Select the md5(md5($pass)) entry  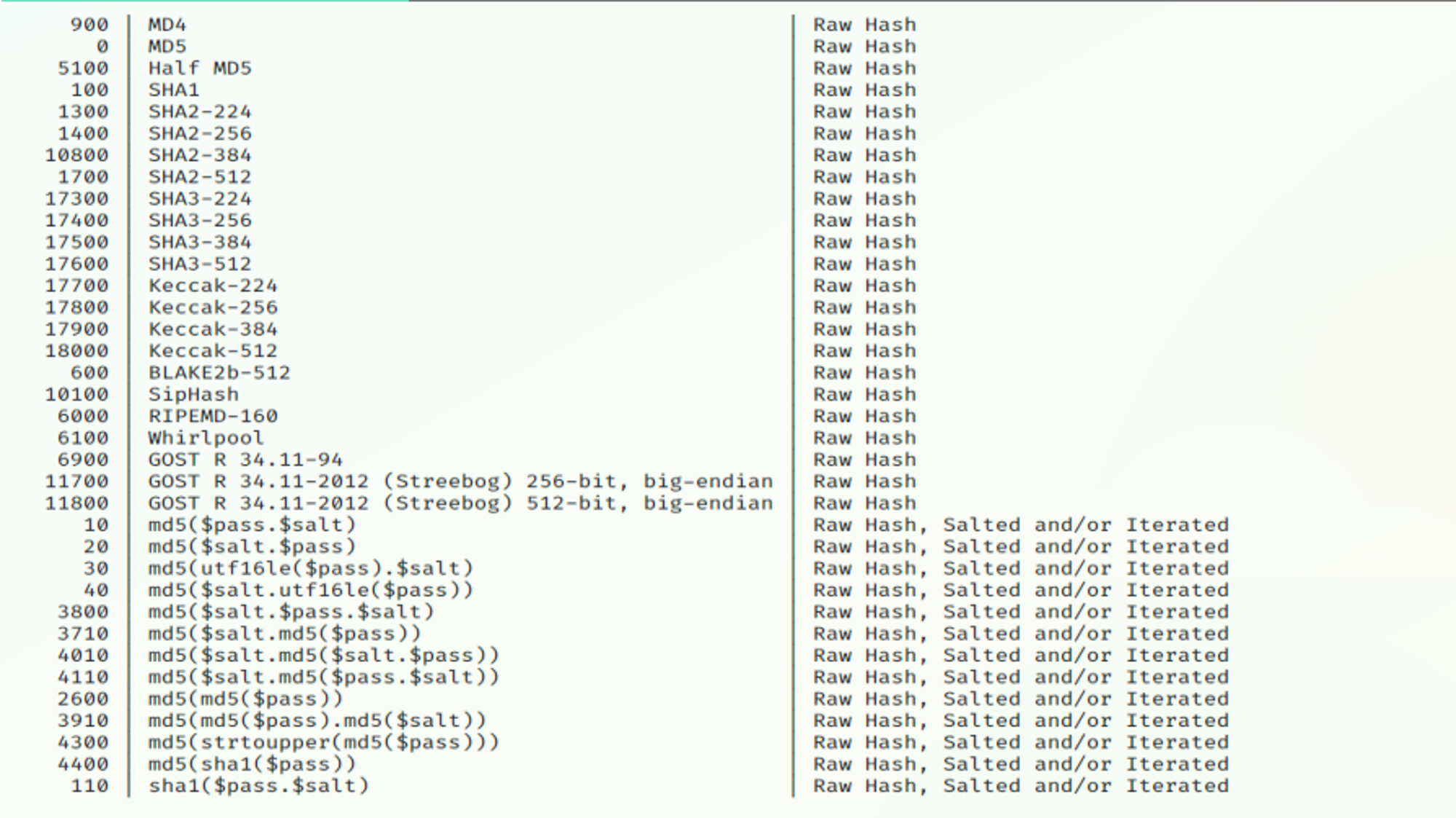[x=245, y=699]
